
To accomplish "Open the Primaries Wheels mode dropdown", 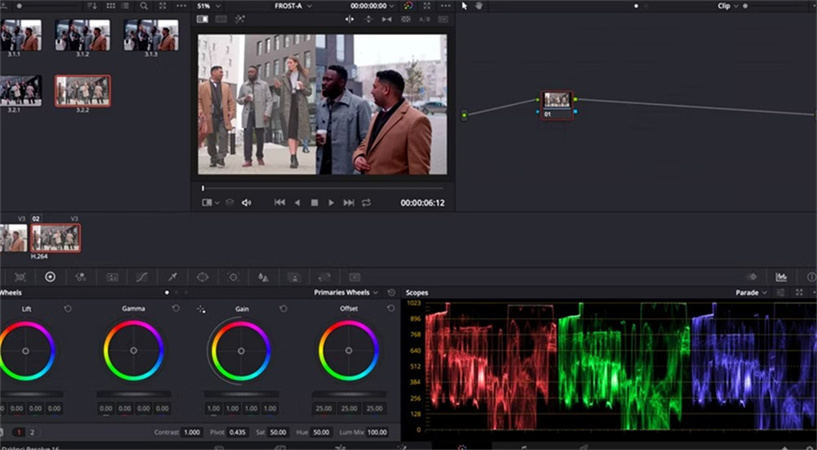I will pyautogui.click(x=346, y=293).
